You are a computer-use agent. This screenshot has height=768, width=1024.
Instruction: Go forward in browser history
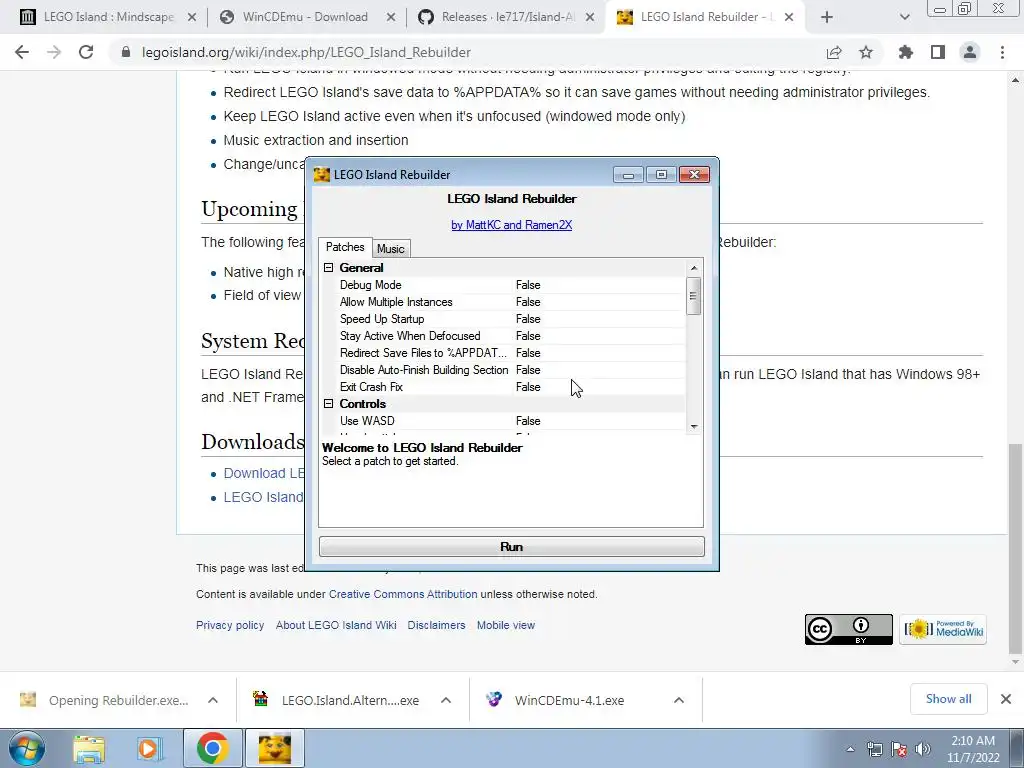pos(54,52)
